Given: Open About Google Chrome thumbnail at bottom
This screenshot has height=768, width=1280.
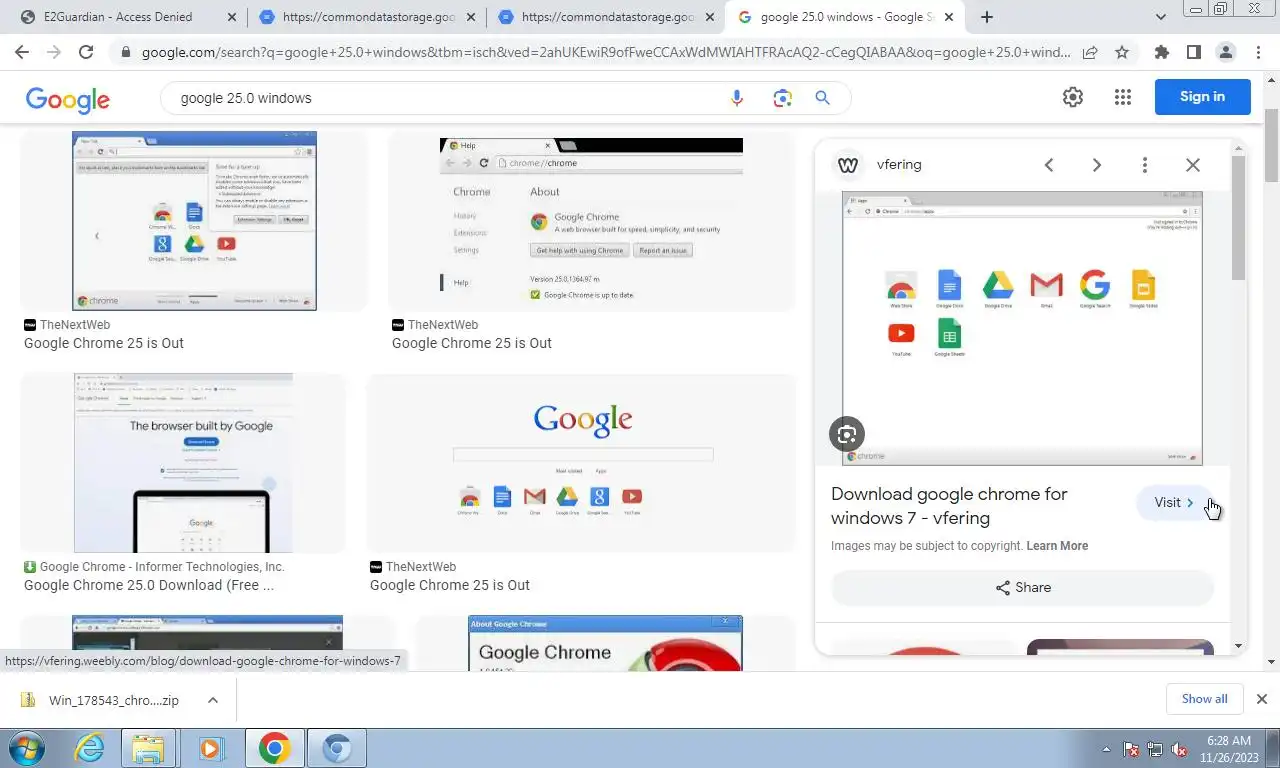Looking at the screenshot, I should (x=605, y=643).
